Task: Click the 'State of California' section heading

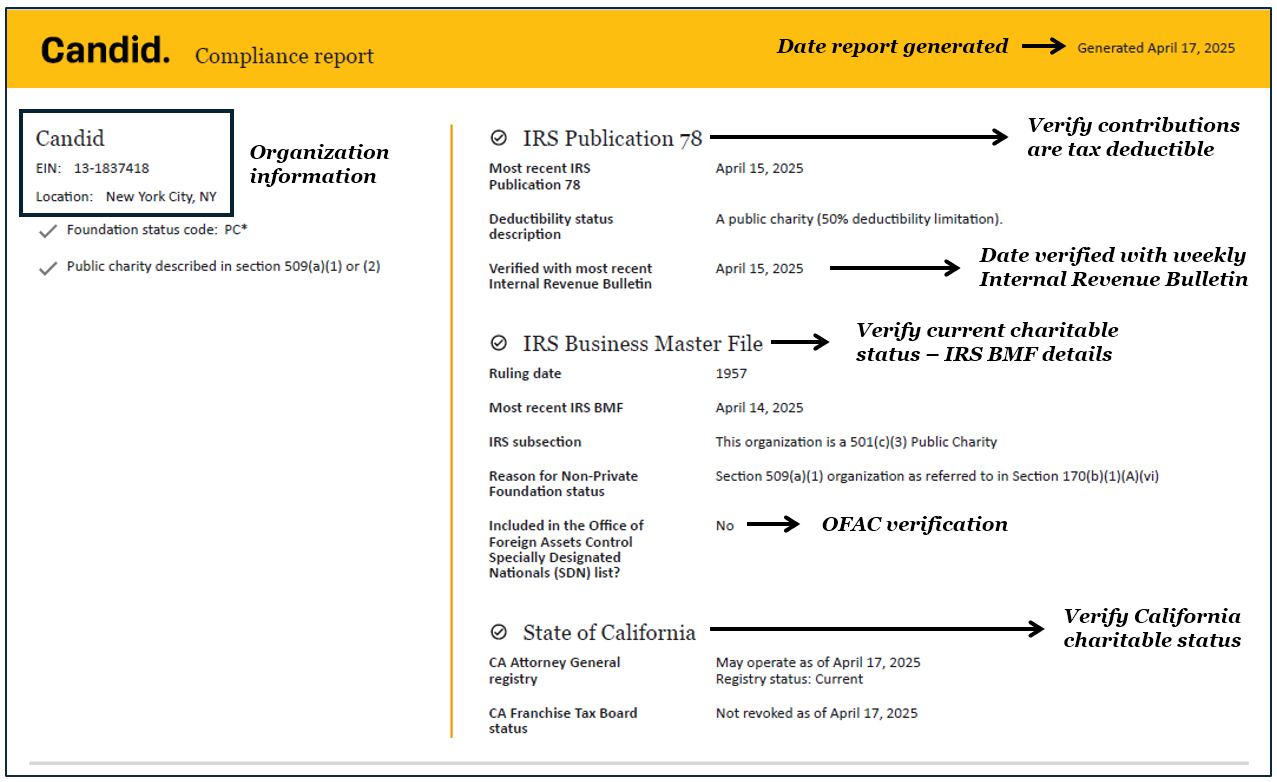Action: click(x=609, y=632)
